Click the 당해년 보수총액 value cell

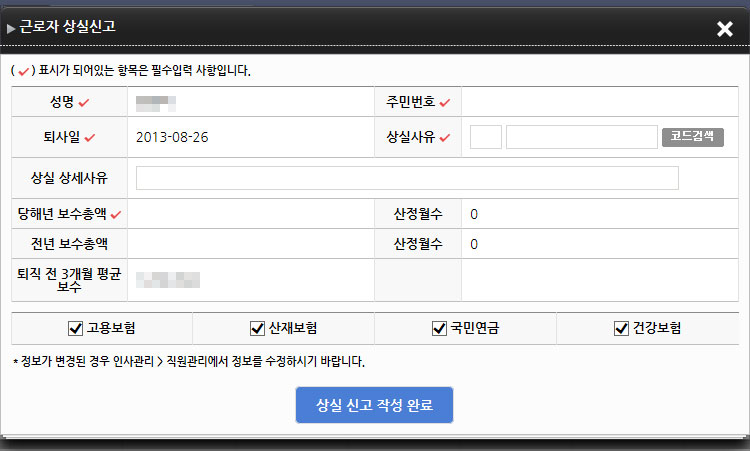click(x=250, y=214)
